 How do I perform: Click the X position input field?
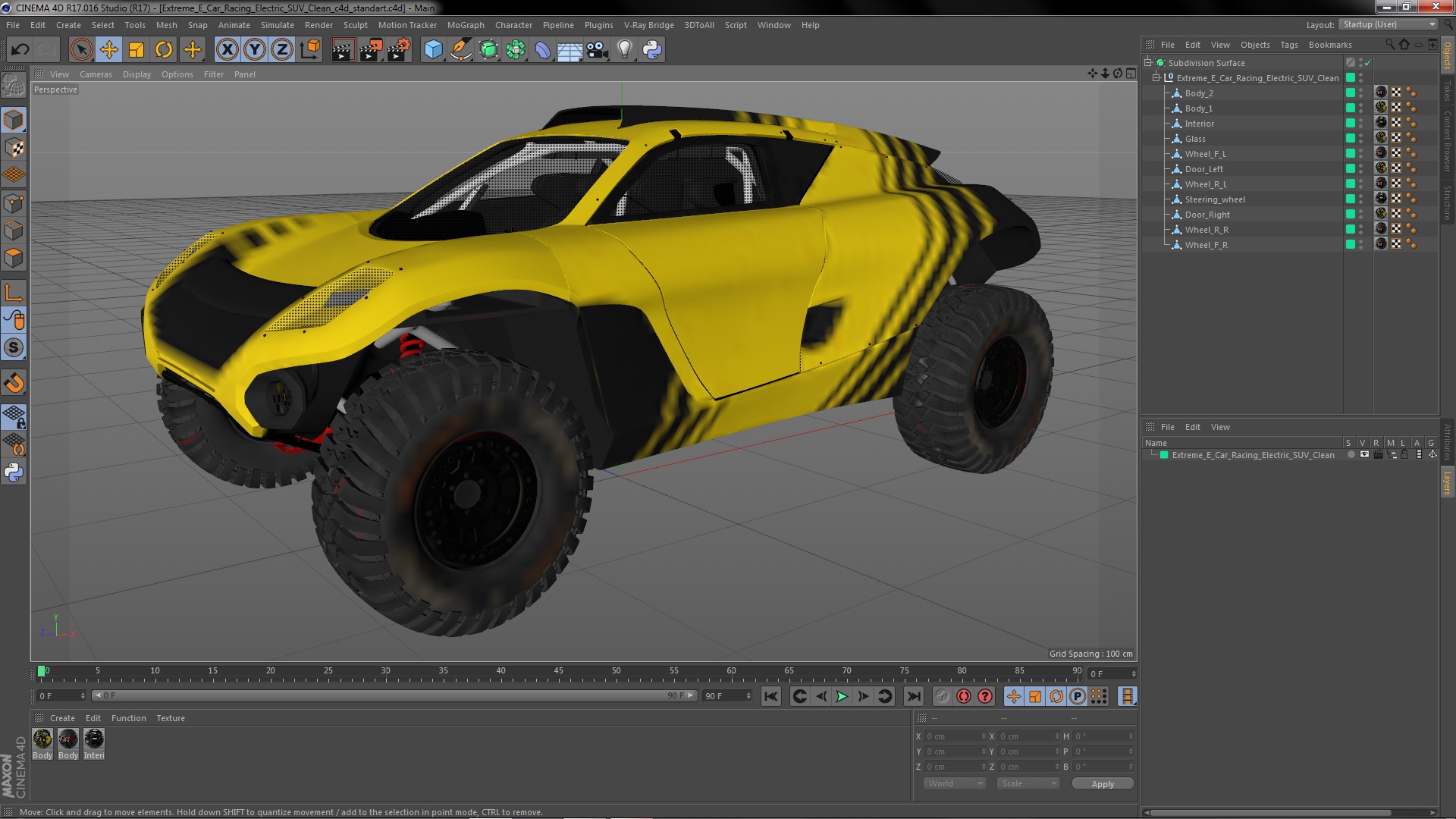954,736
